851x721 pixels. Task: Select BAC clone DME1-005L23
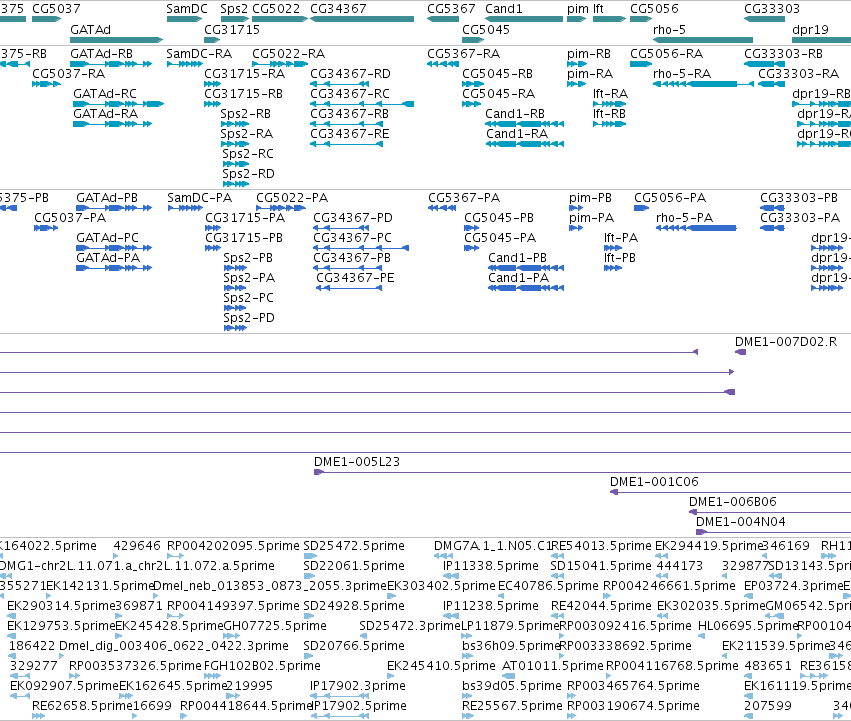(x=582, y=472)
